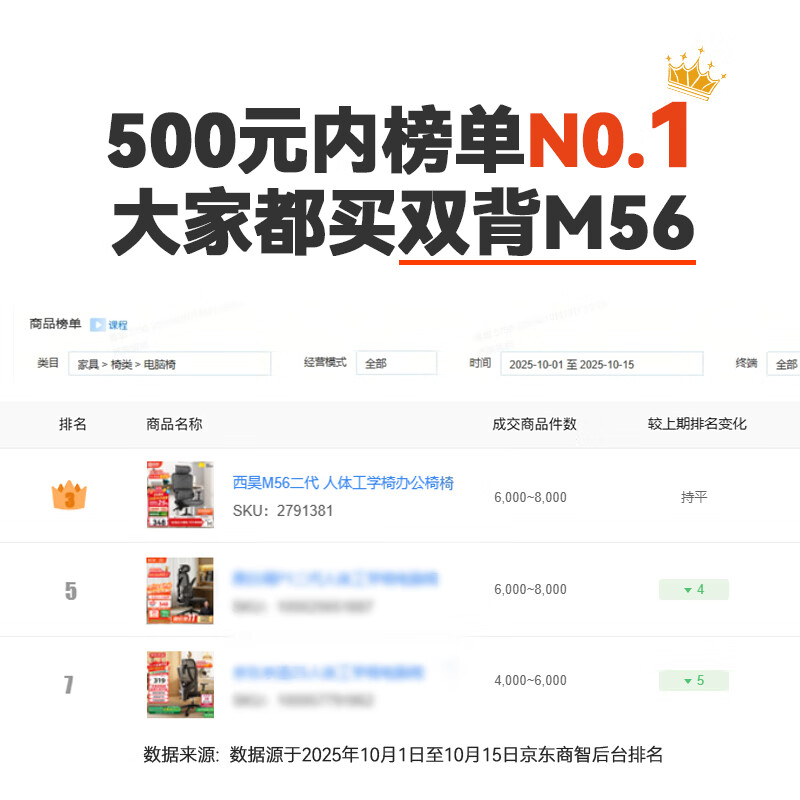Click the 西昊M56 product thumbnail
The width and height of the screenshot is (800, 800).
(180, 494)
